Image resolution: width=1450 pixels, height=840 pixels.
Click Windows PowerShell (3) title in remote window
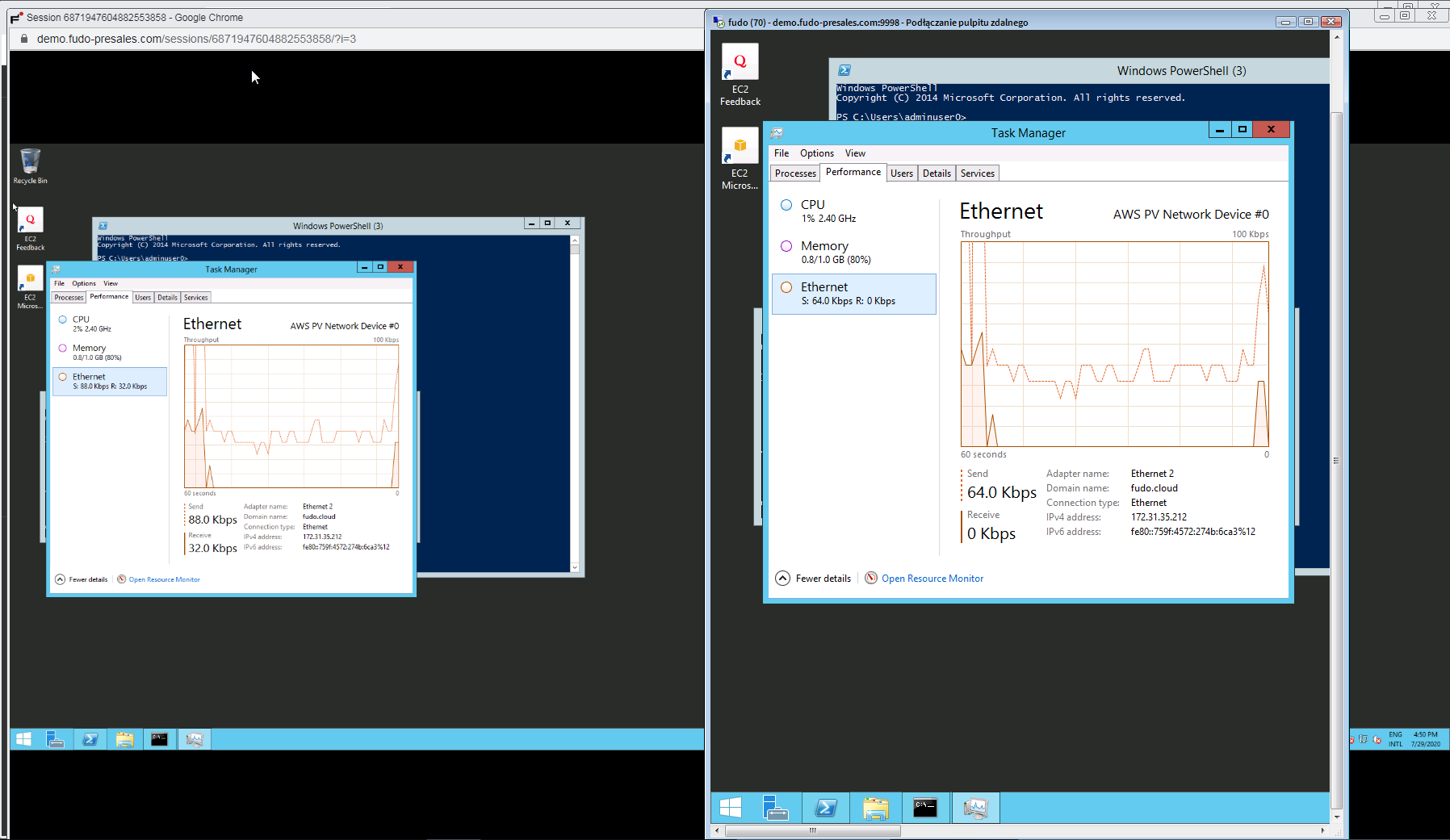(x=1181, y=71)
